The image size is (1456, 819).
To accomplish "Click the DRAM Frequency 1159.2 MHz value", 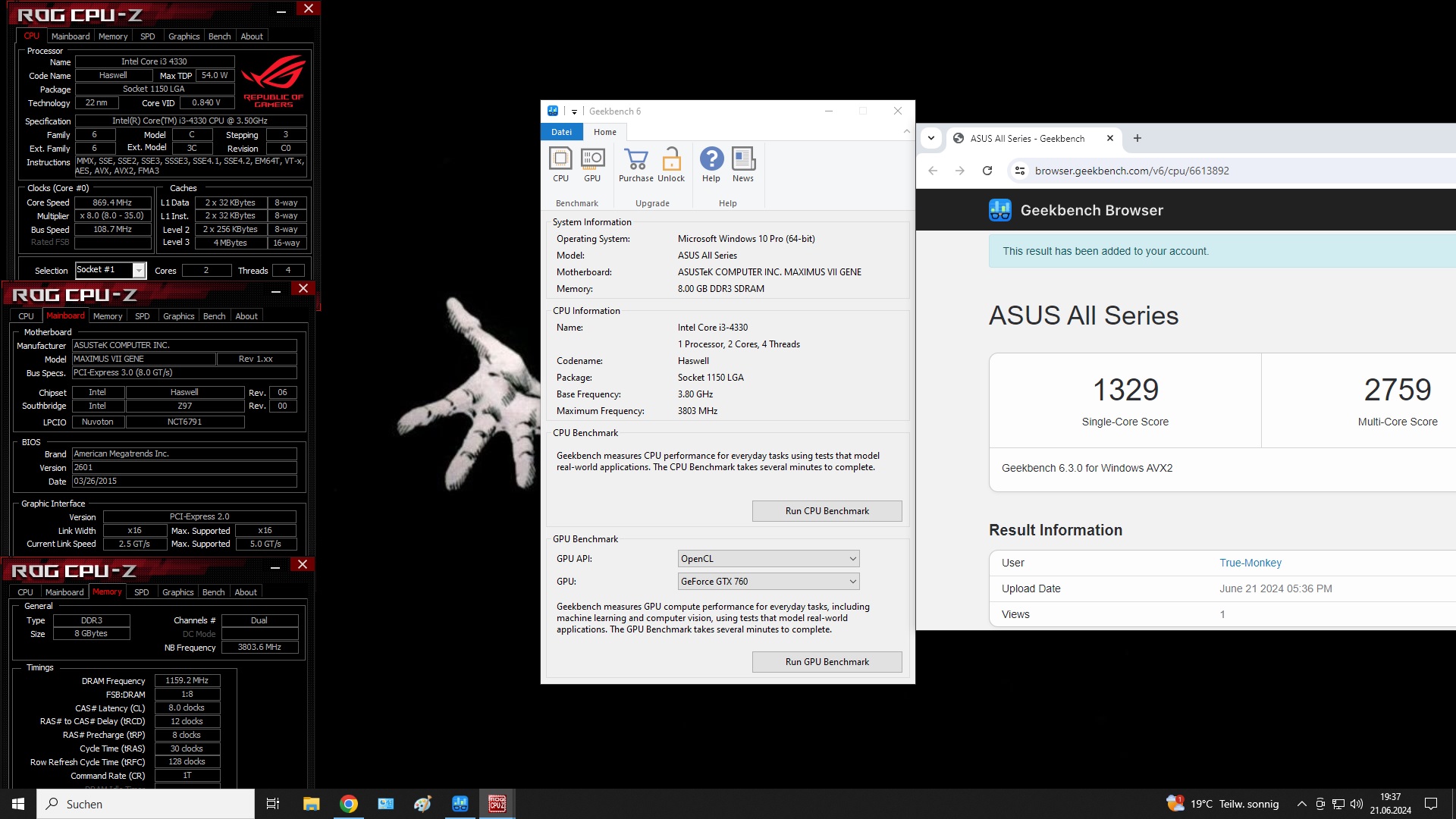I will click(187, 680).
